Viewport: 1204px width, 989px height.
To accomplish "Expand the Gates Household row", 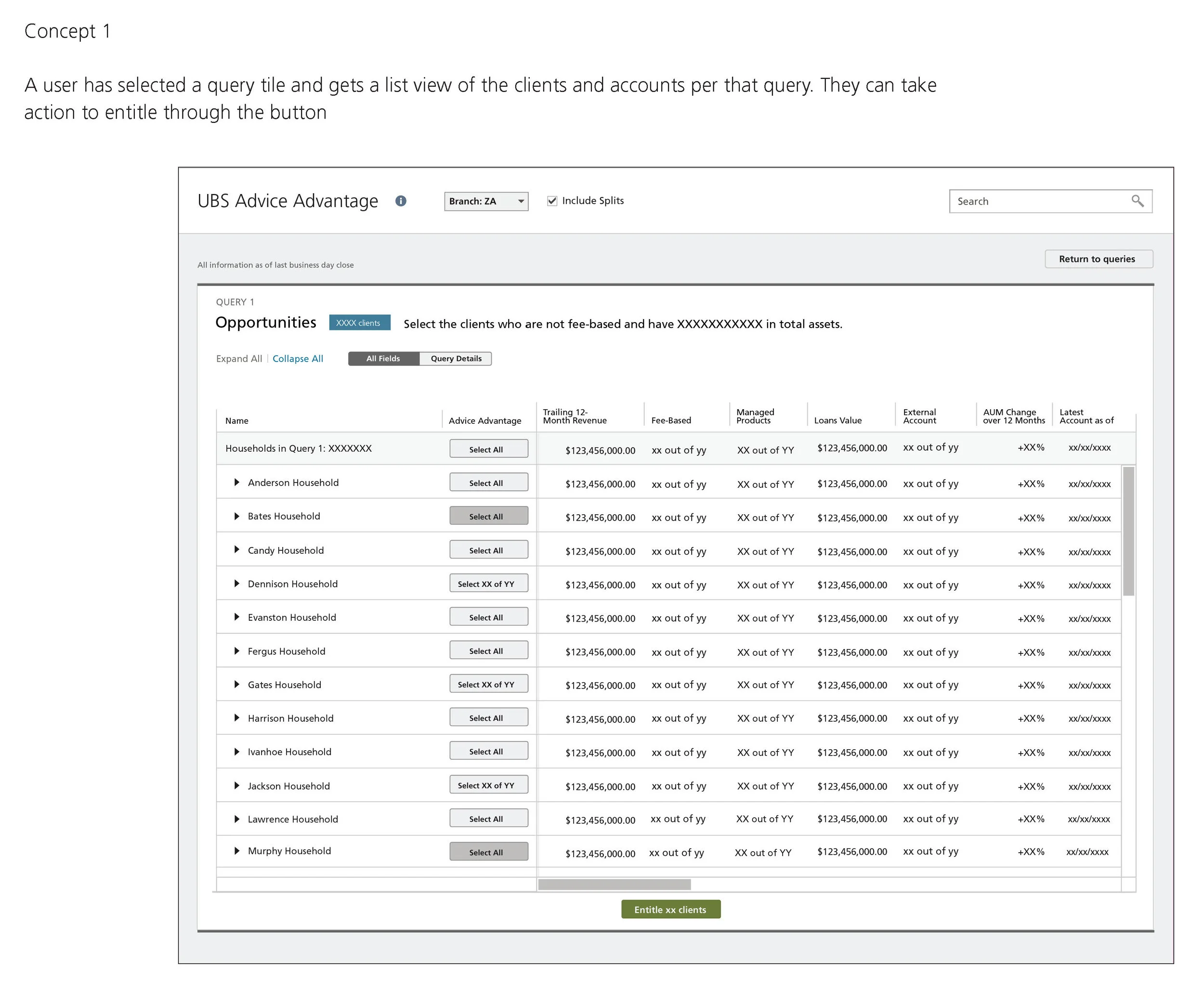I will point(236,684).
